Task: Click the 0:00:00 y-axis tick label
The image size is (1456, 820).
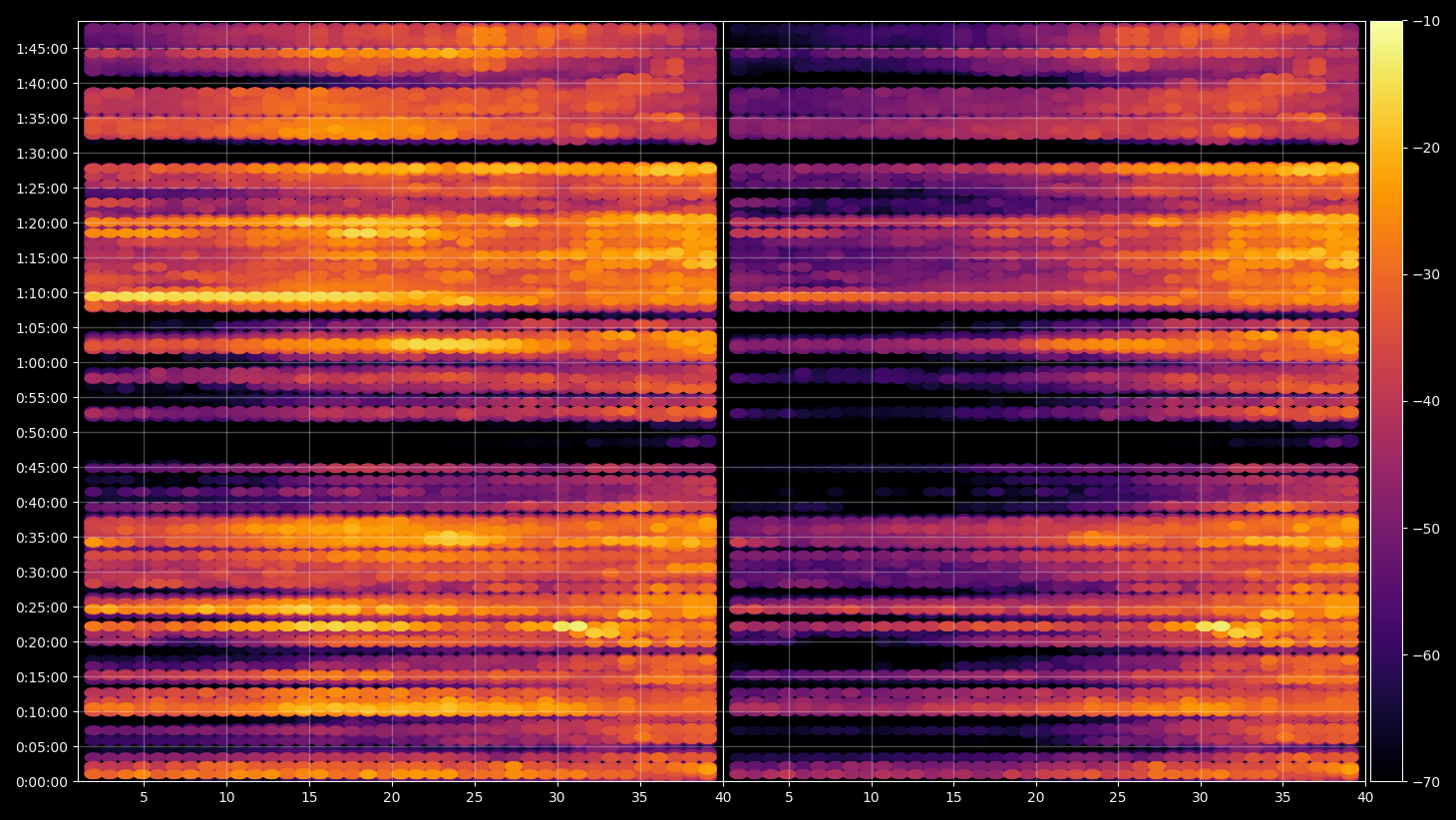Action: [42, 782]
